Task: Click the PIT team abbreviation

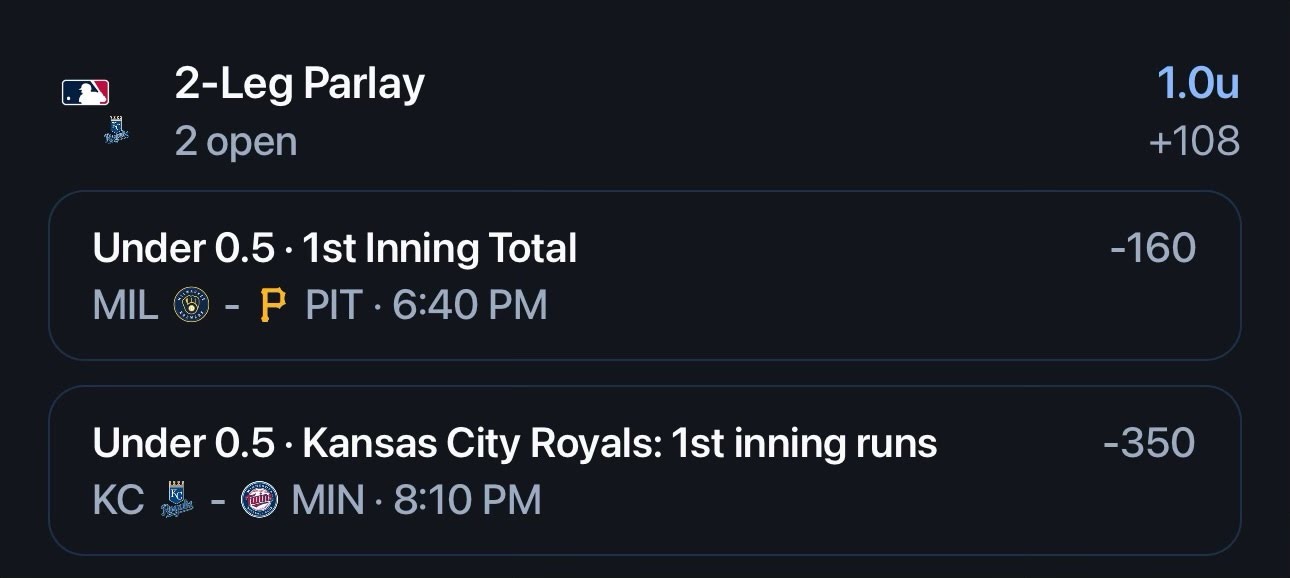Action: (x=333, y=305)
